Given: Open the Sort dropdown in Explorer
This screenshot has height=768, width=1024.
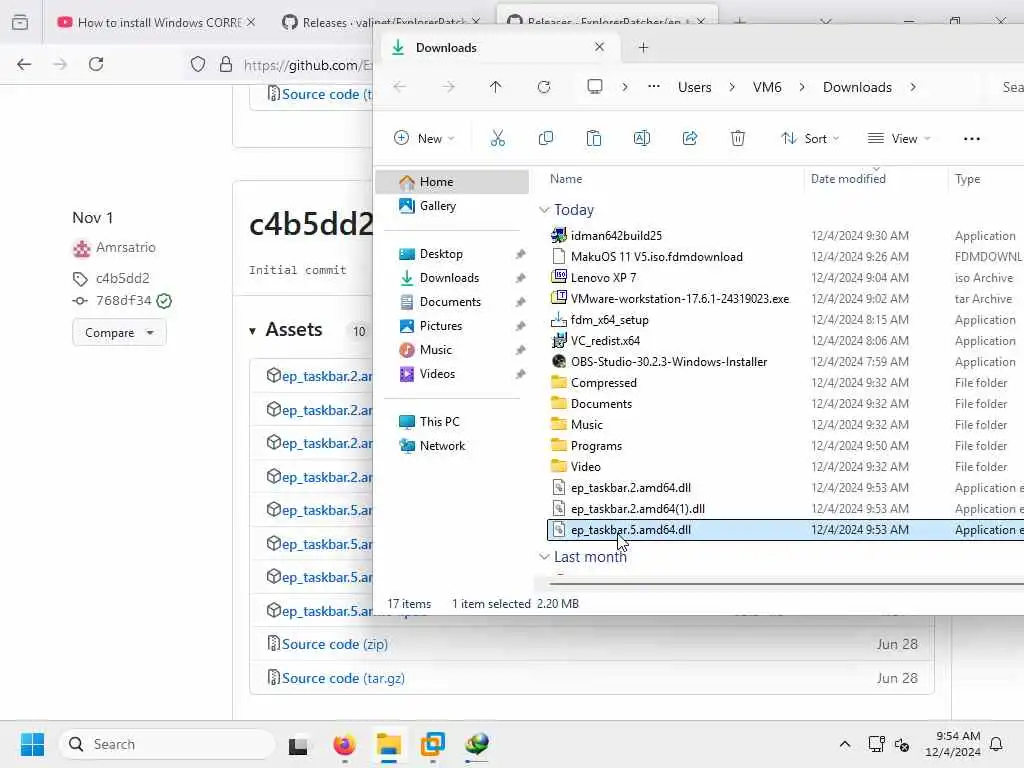Looking at the screenshot, I should 810,138.
